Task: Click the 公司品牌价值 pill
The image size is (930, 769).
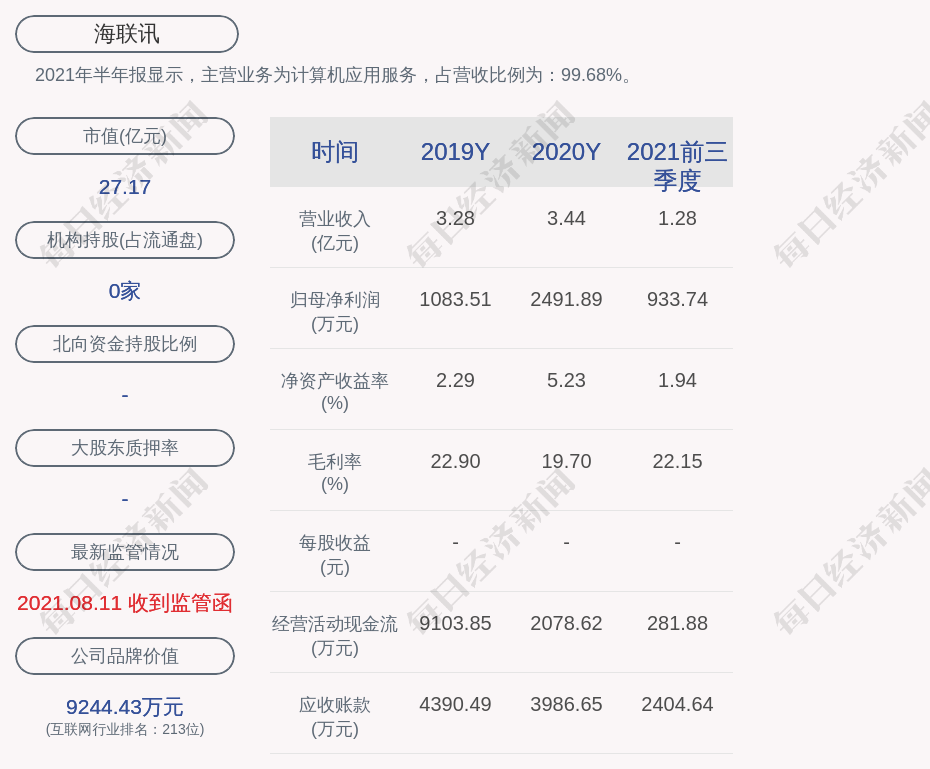Action: [x=125, y=656]
